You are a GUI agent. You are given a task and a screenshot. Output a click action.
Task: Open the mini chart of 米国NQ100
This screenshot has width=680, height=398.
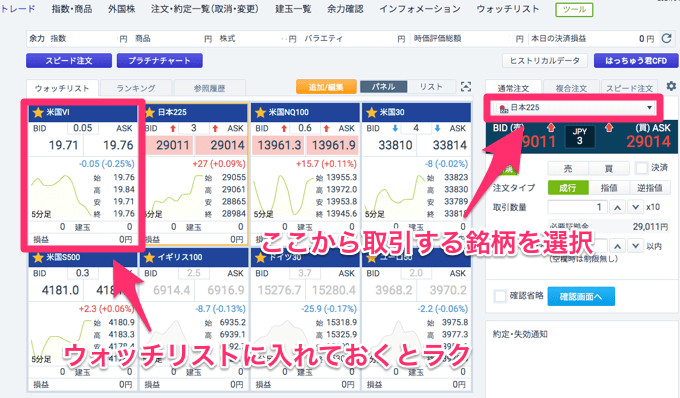pos(284,195)
